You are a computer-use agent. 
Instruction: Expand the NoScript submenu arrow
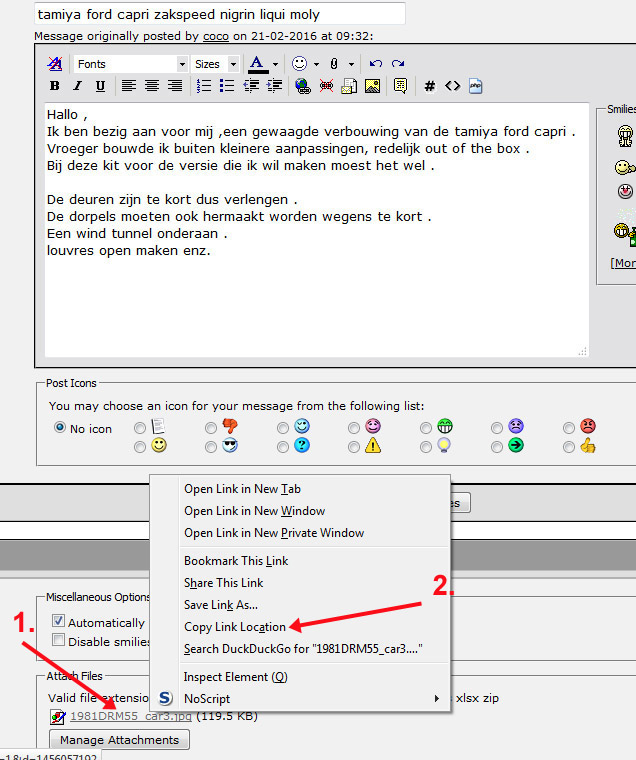(437, 698)
